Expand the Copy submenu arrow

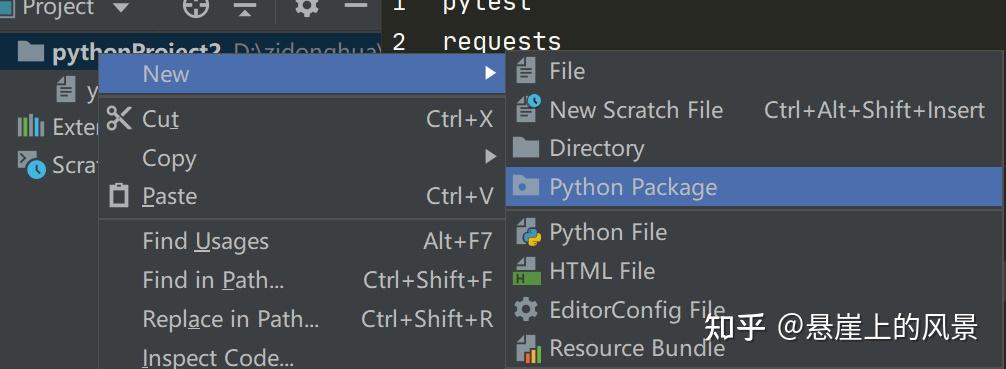(x=490, y=157)
